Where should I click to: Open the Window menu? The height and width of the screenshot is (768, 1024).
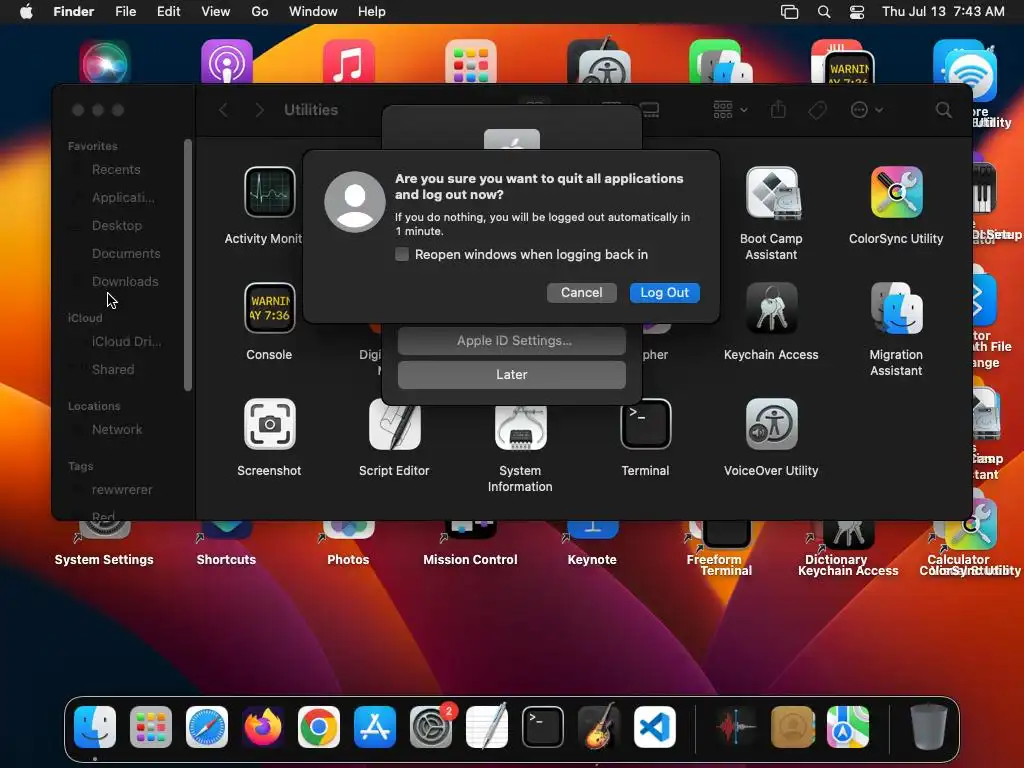tap(313, 12)
